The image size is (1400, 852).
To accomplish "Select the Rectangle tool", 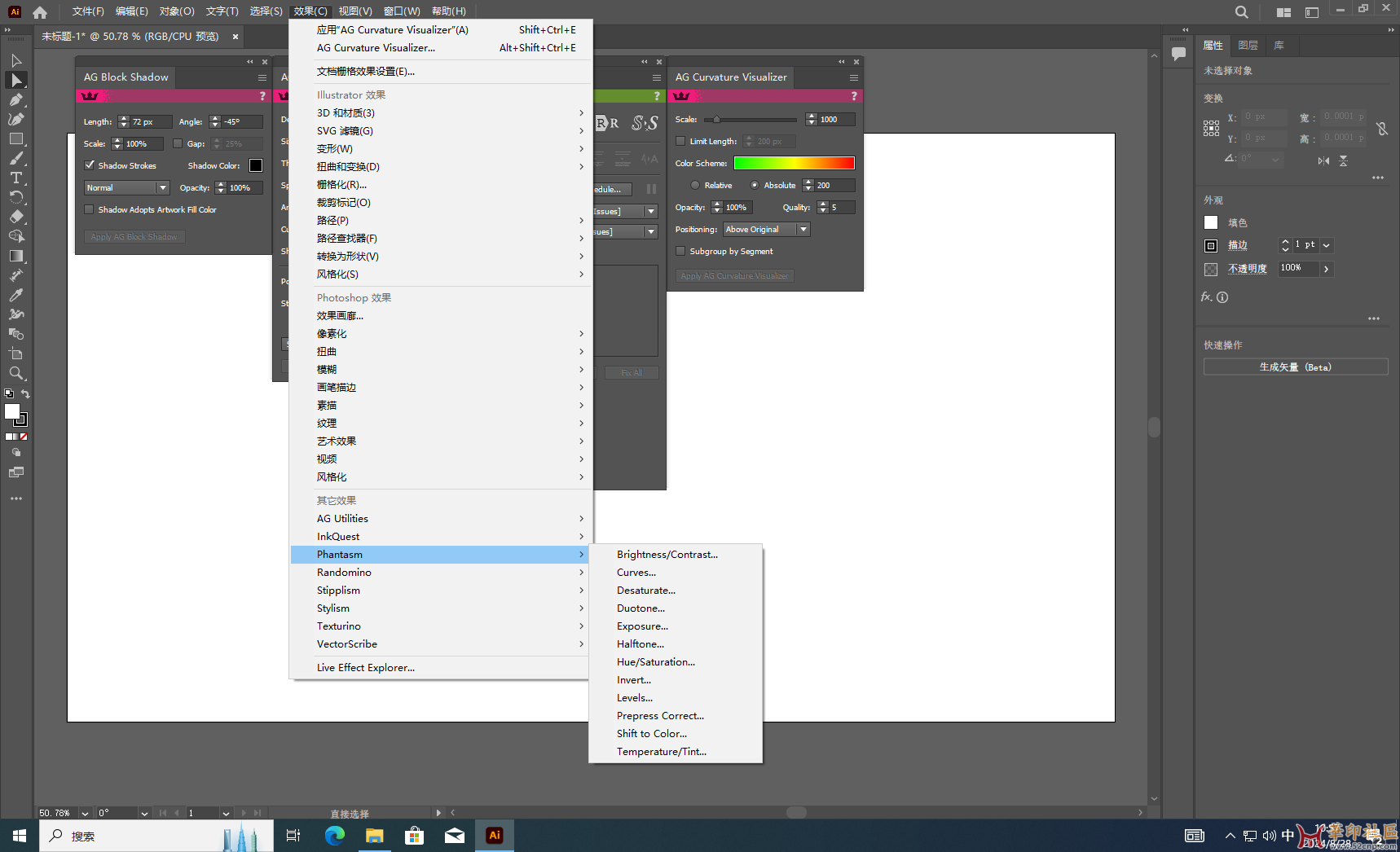I will [x=16, y=138].
